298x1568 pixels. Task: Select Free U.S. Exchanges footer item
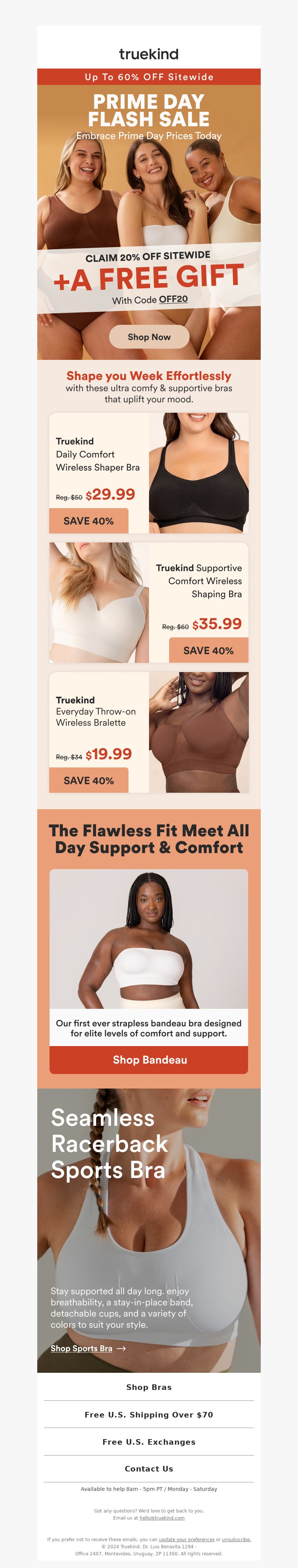[149, 1442]
